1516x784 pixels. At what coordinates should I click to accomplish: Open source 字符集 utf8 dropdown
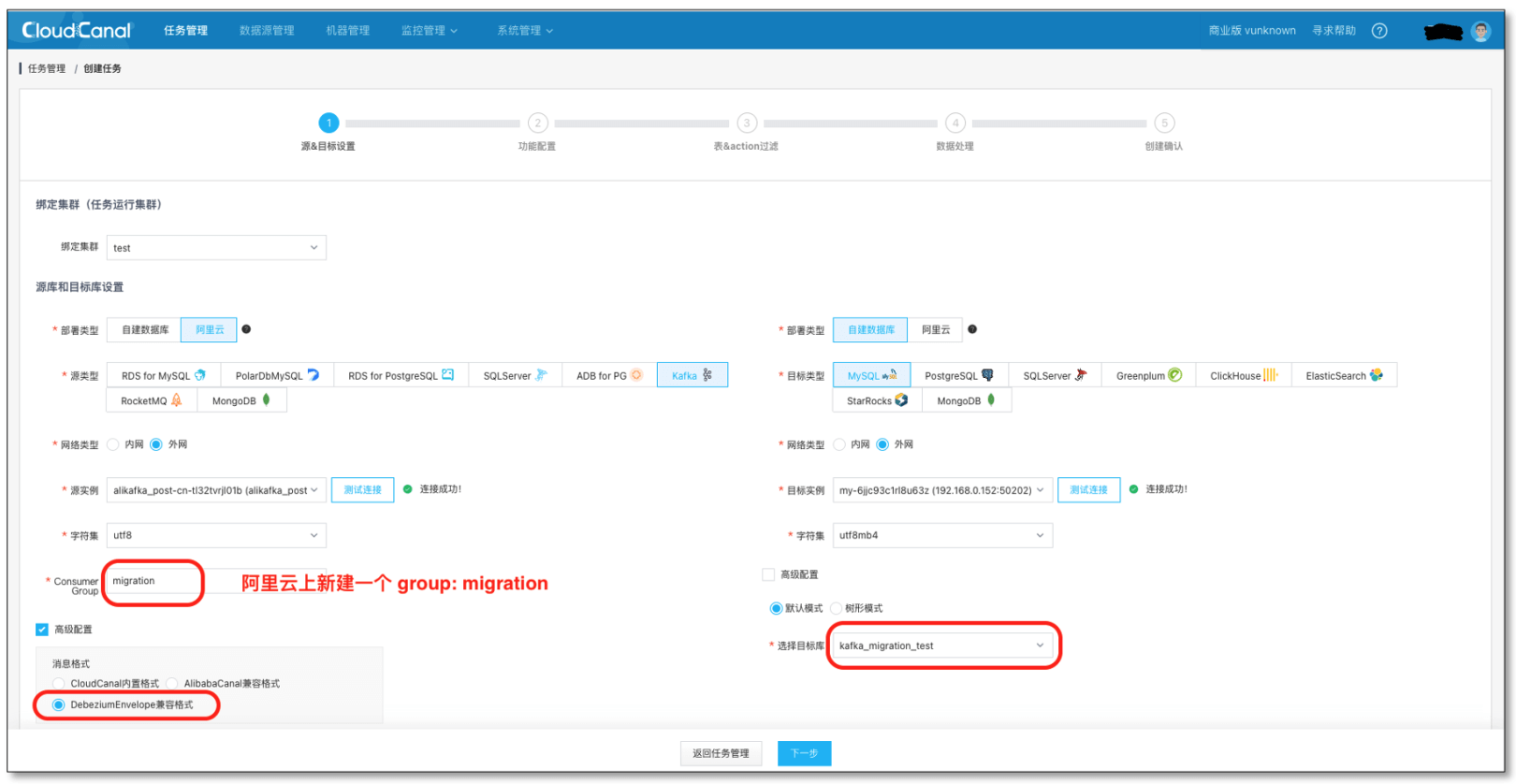pos(216,535)
